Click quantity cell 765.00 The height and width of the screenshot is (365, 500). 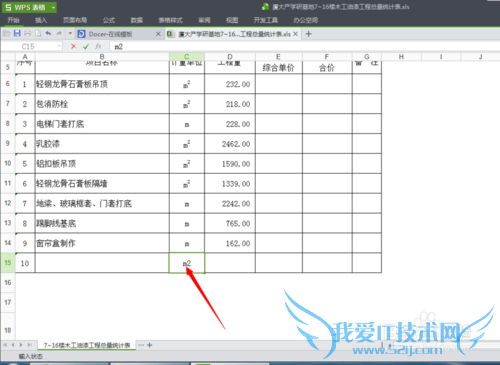(230, 223)
